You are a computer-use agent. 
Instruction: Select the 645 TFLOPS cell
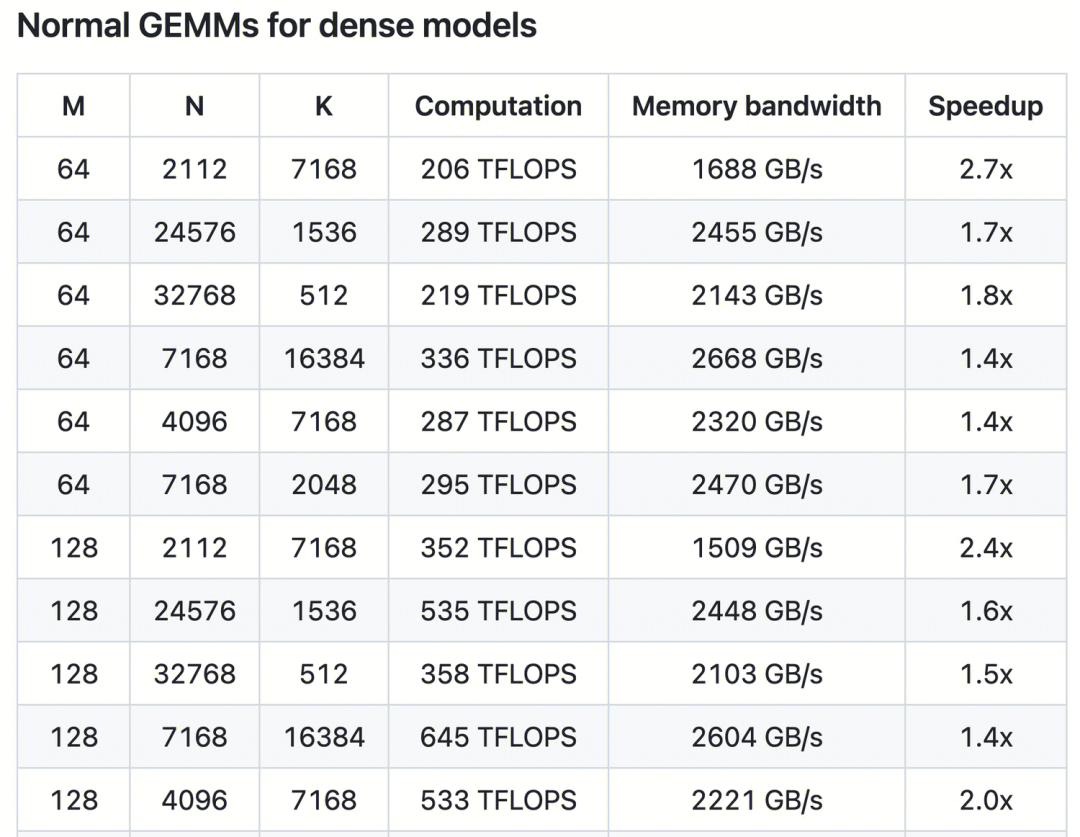498,737
